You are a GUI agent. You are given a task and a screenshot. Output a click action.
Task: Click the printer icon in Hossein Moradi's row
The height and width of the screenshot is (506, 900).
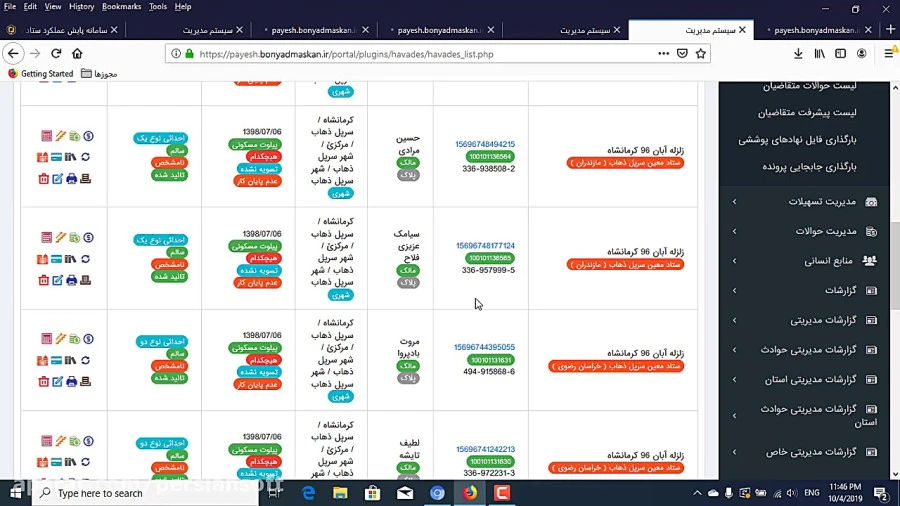pos(71,179)
